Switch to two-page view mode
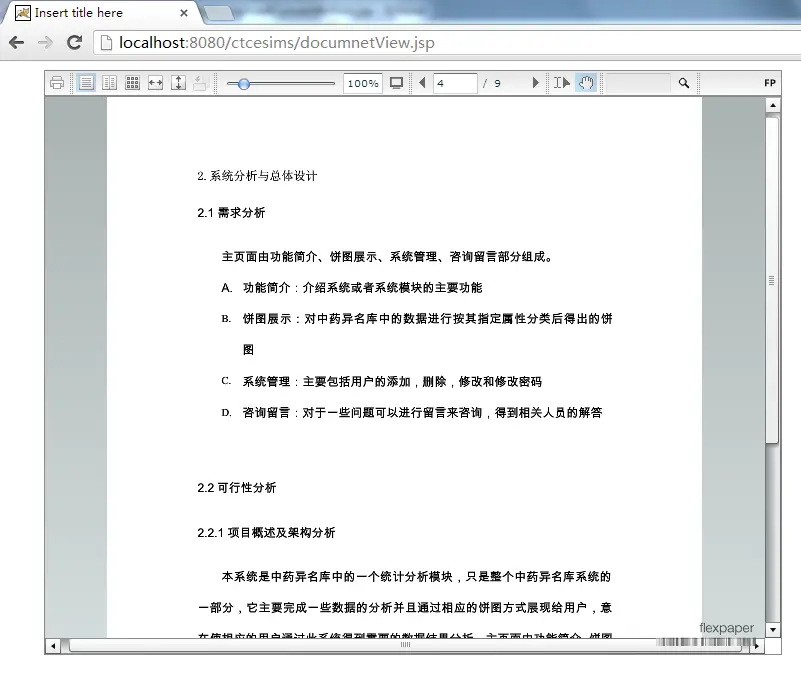801x696 pixels. coord(109,83)
